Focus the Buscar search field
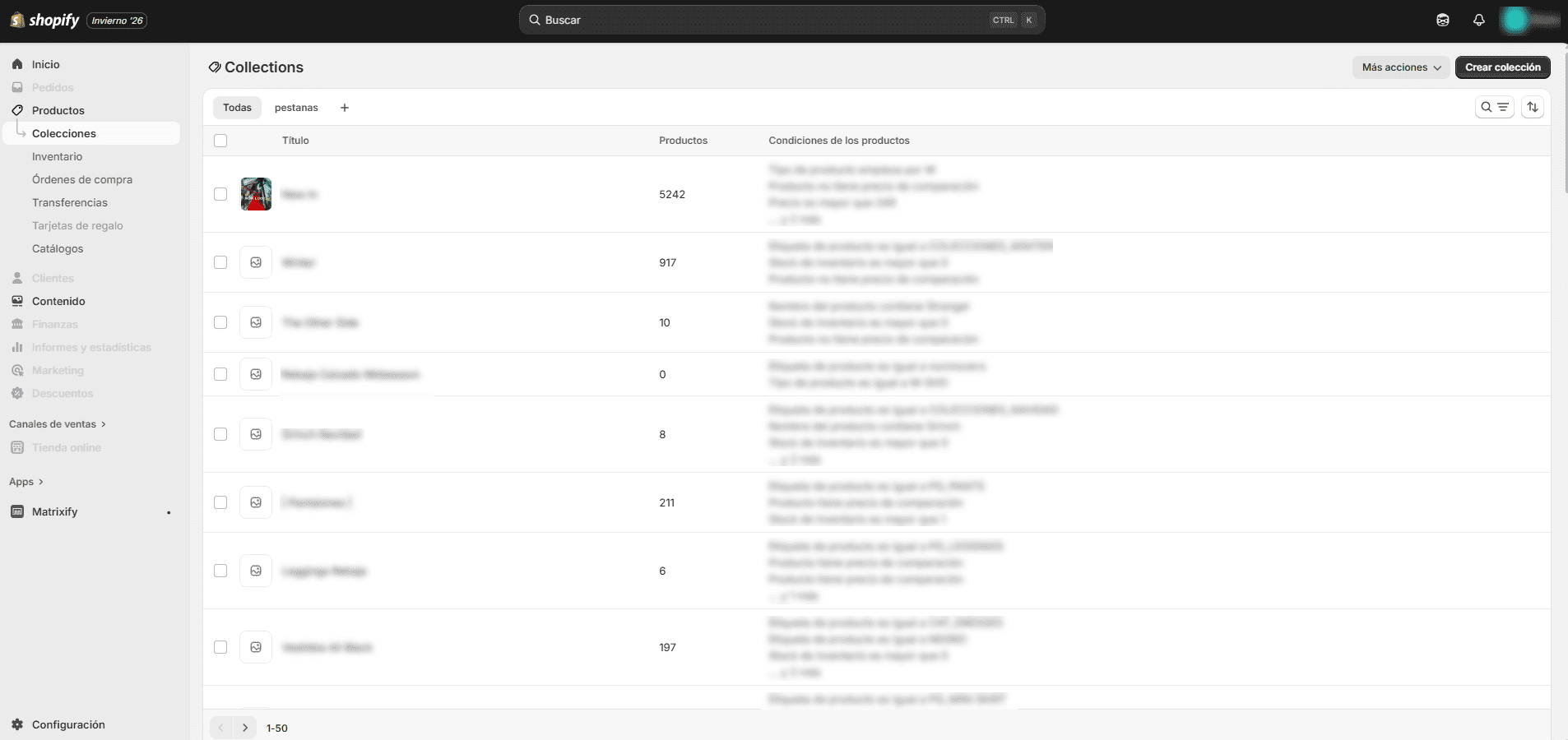This screenshot has width=1568, height=740. 765,20
